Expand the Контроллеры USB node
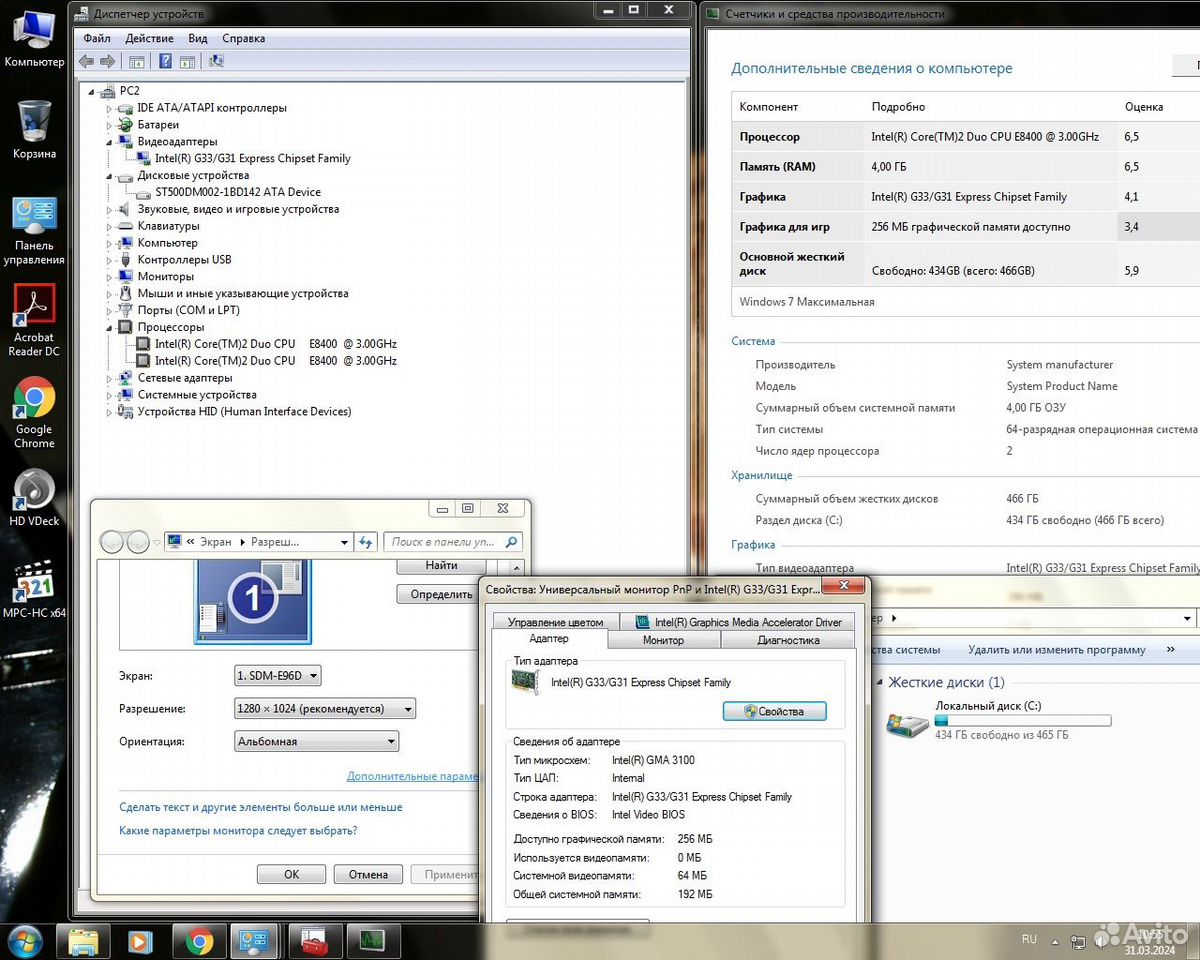Viewport: 1200px width, 960px height. [x=111, y=260]
